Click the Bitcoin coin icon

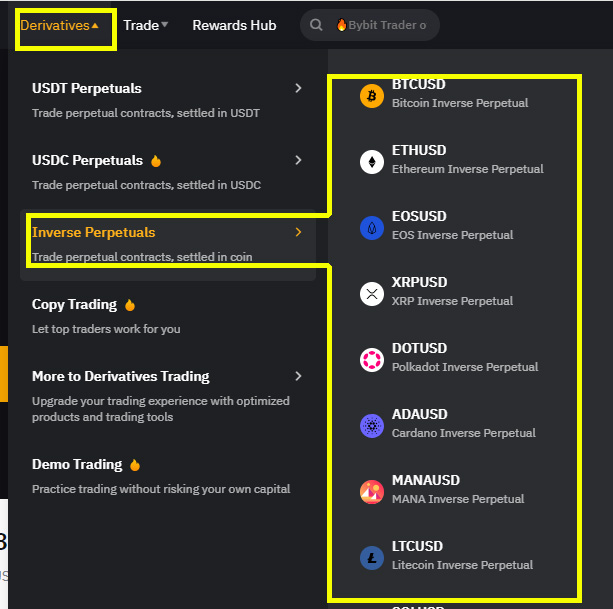click(x=371, y=96)
